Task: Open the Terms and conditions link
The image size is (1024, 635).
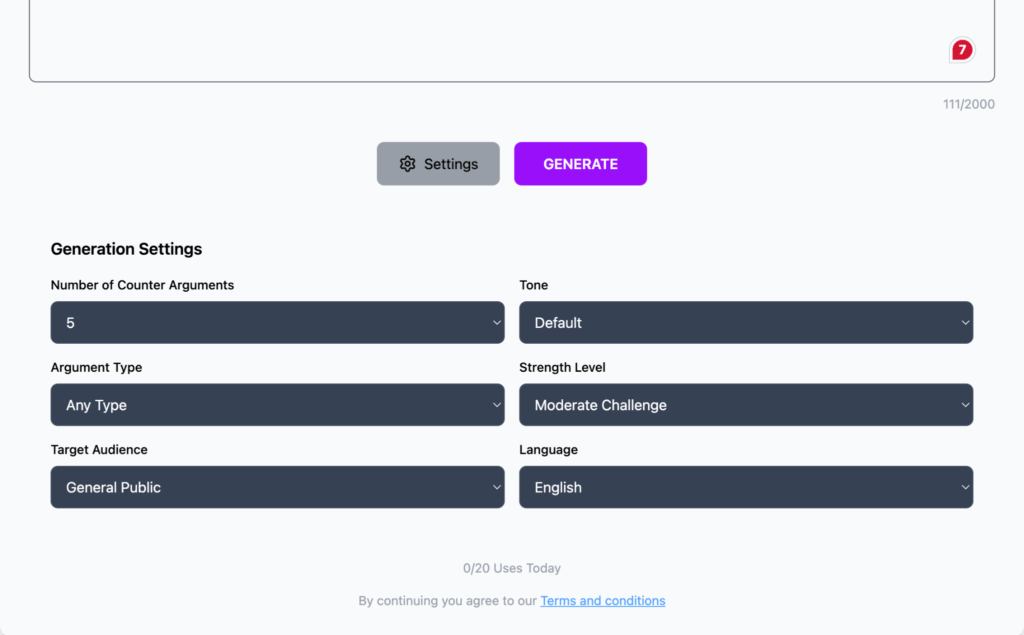Action: coord(602,601)
